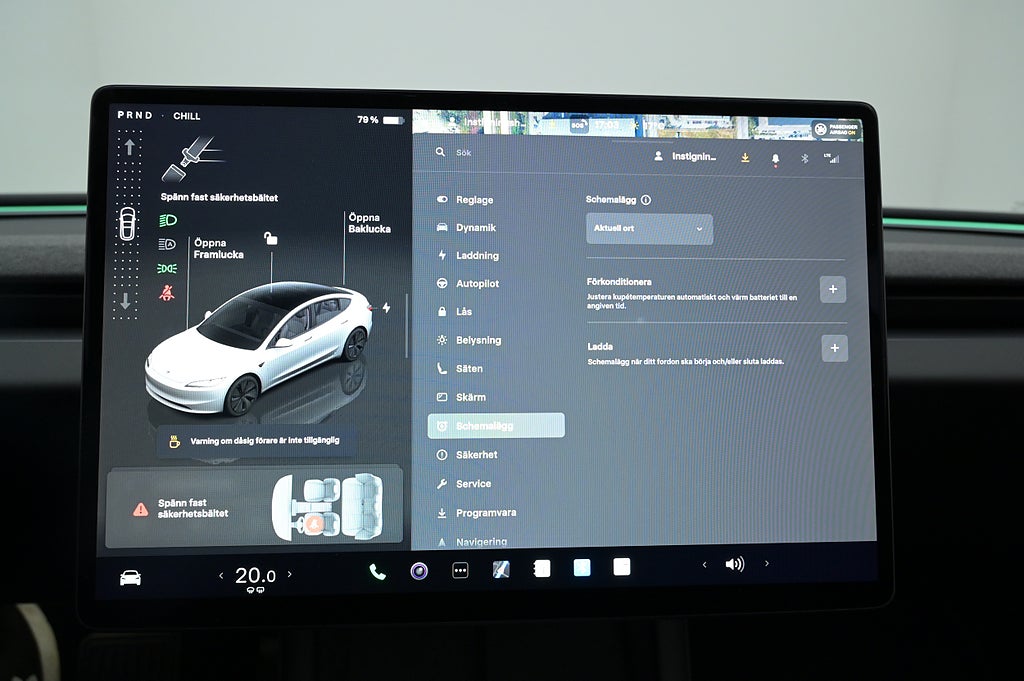Open the Bluetooth settings icon
Image resolution: width=1024 pixels, height=681 pixels.
tap(803, 158)
